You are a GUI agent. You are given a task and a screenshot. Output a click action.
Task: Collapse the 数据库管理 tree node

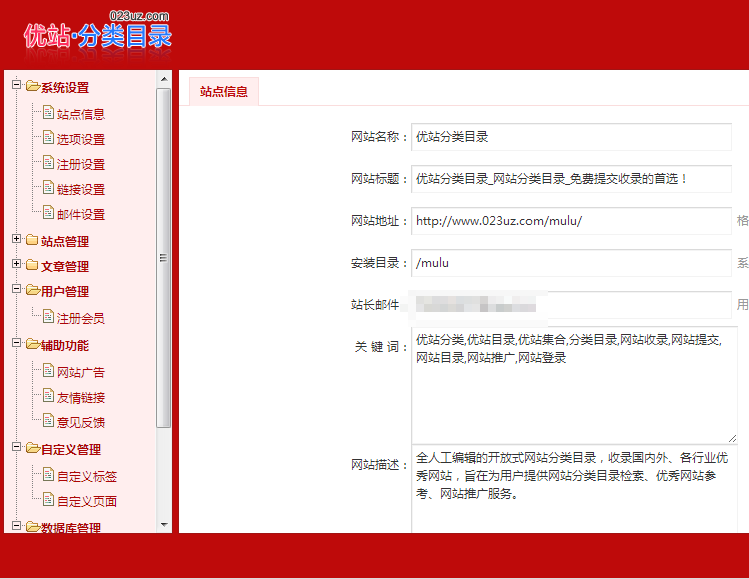coord(17,525)
